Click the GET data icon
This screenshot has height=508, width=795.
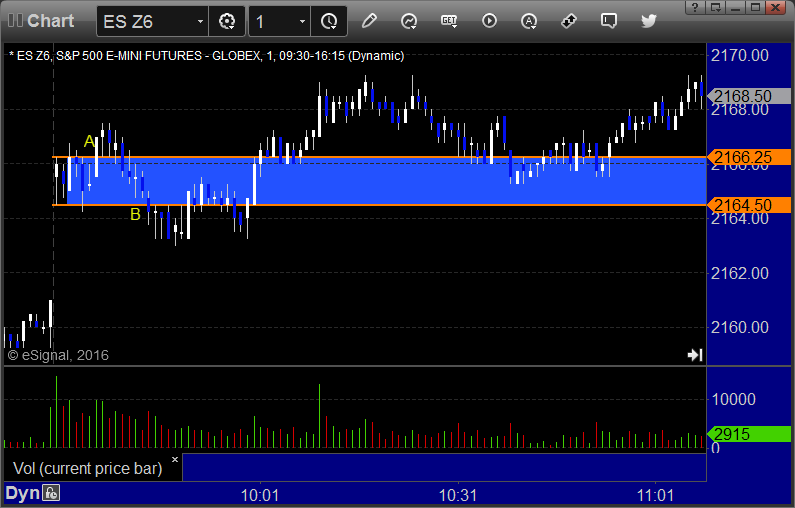(x=449, y=21)
